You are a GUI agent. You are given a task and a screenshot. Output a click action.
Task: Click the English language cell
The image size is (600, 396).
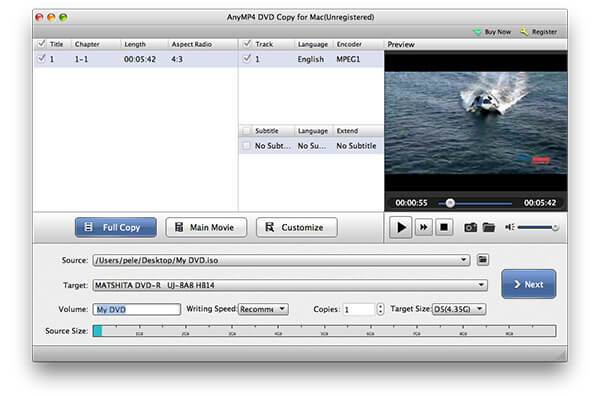point(311,59)
